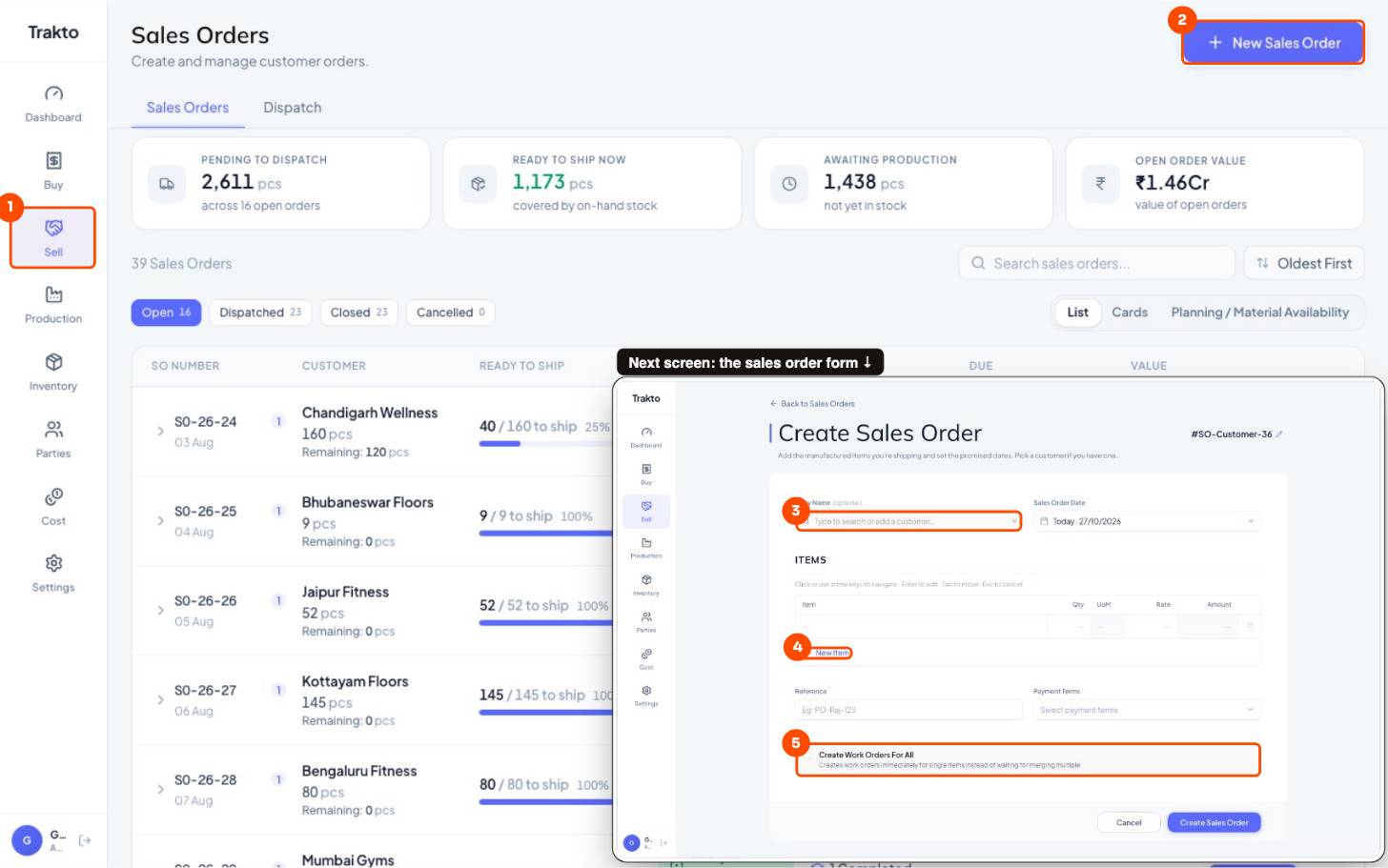Screen dimensions: 1388x868
Task: Open the Select payment terms dropdown
Action: tap(1147, 710)
